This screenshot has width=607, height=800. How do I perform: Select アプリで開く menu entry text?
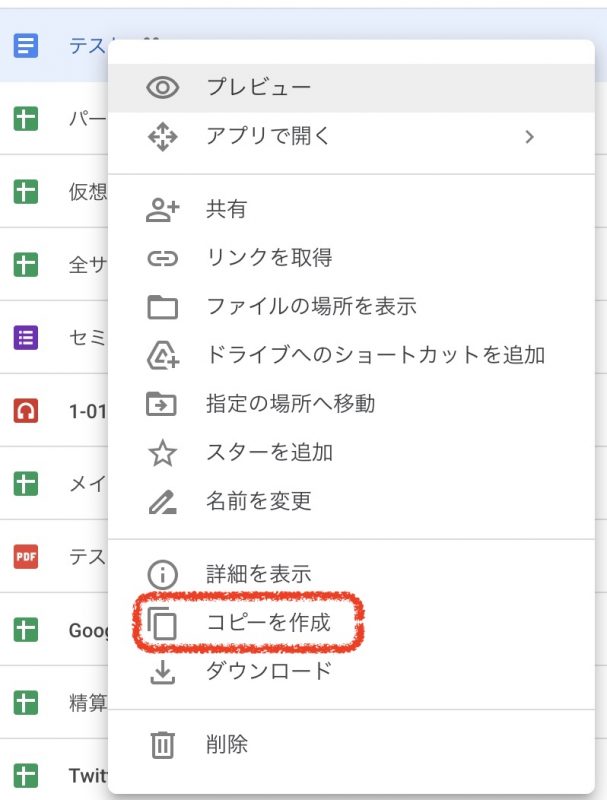(x=268, y=137)
